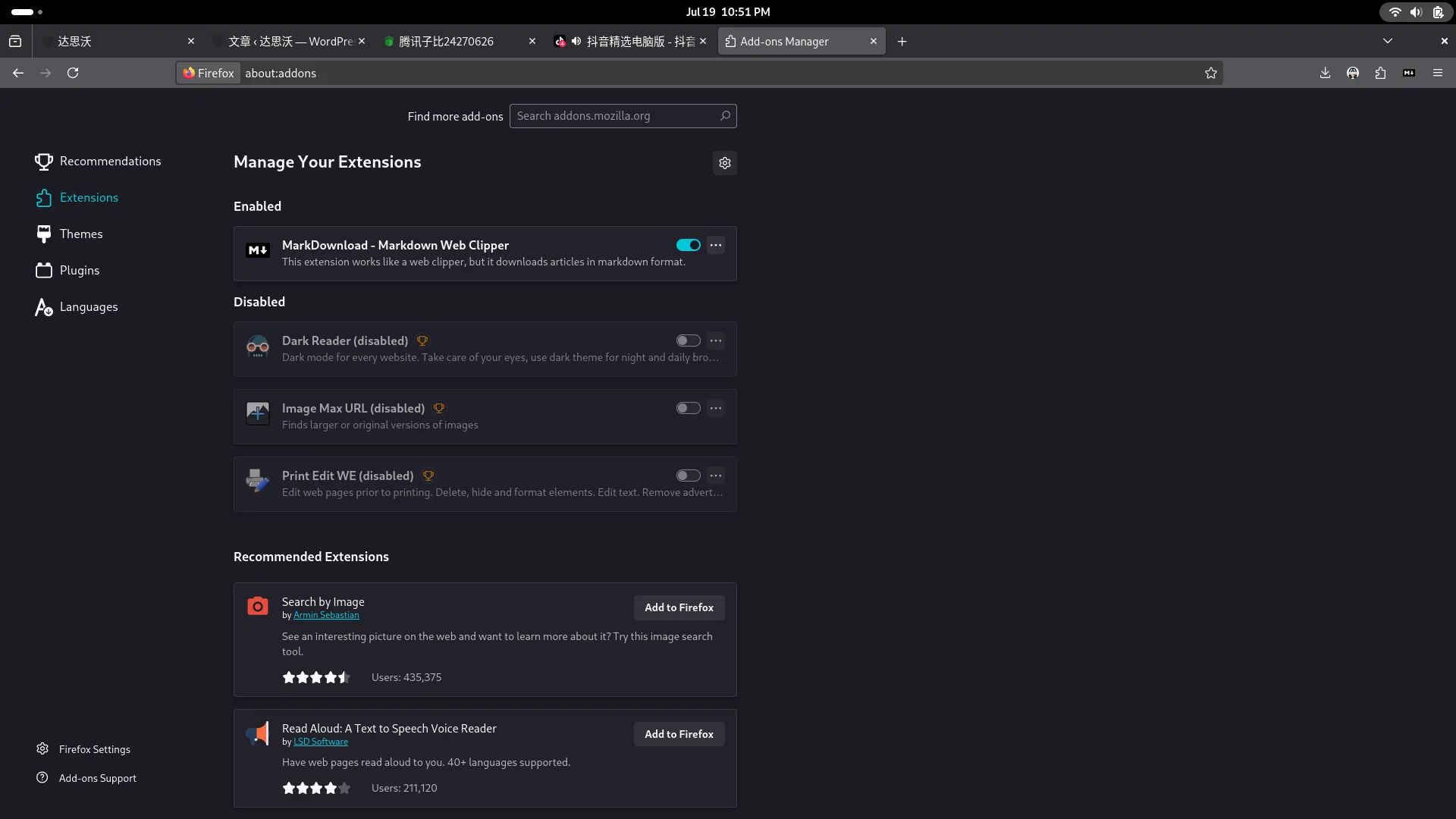
Task: Open Firefox Settings link
Action: click(x=83, y=749)
